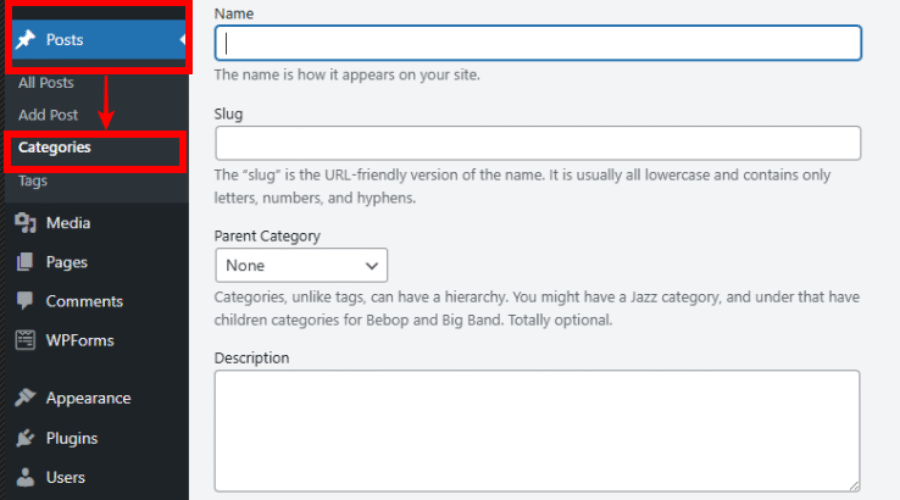Click into the Slug input field
Viewport: 900px width, 500px height.
point(538,143)
